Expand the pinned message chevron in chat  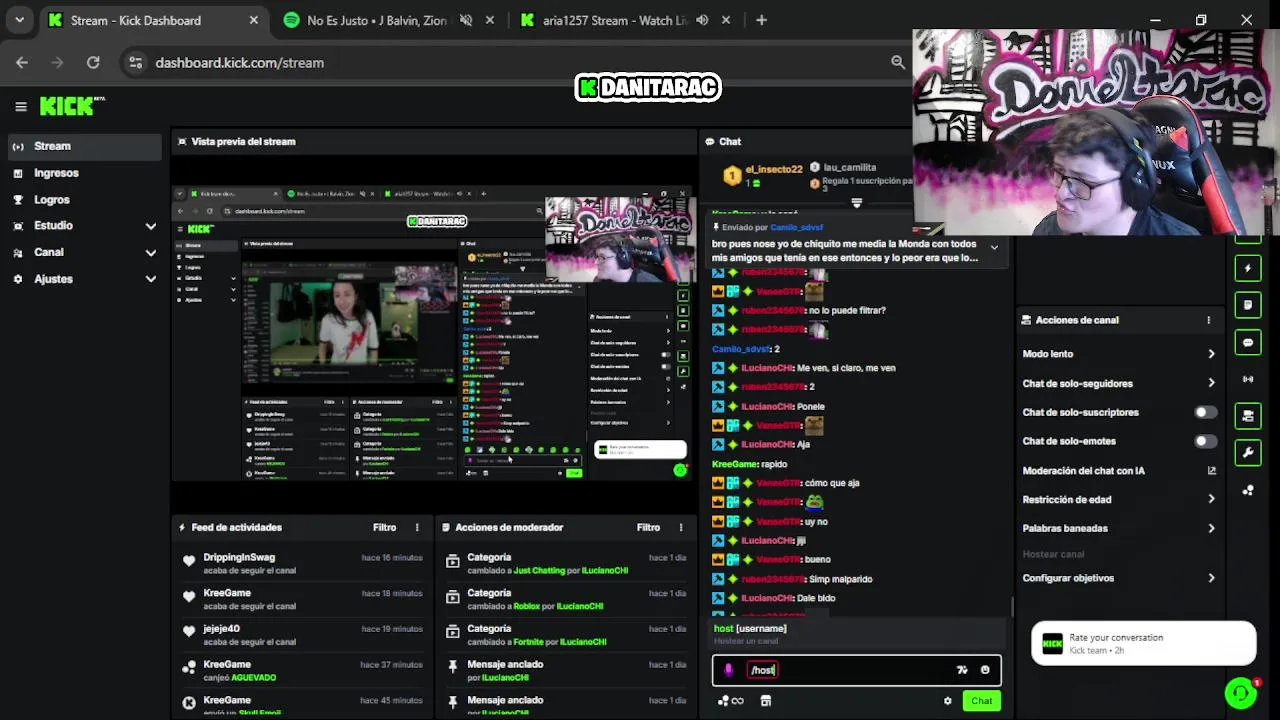click(x=994, y=246)
